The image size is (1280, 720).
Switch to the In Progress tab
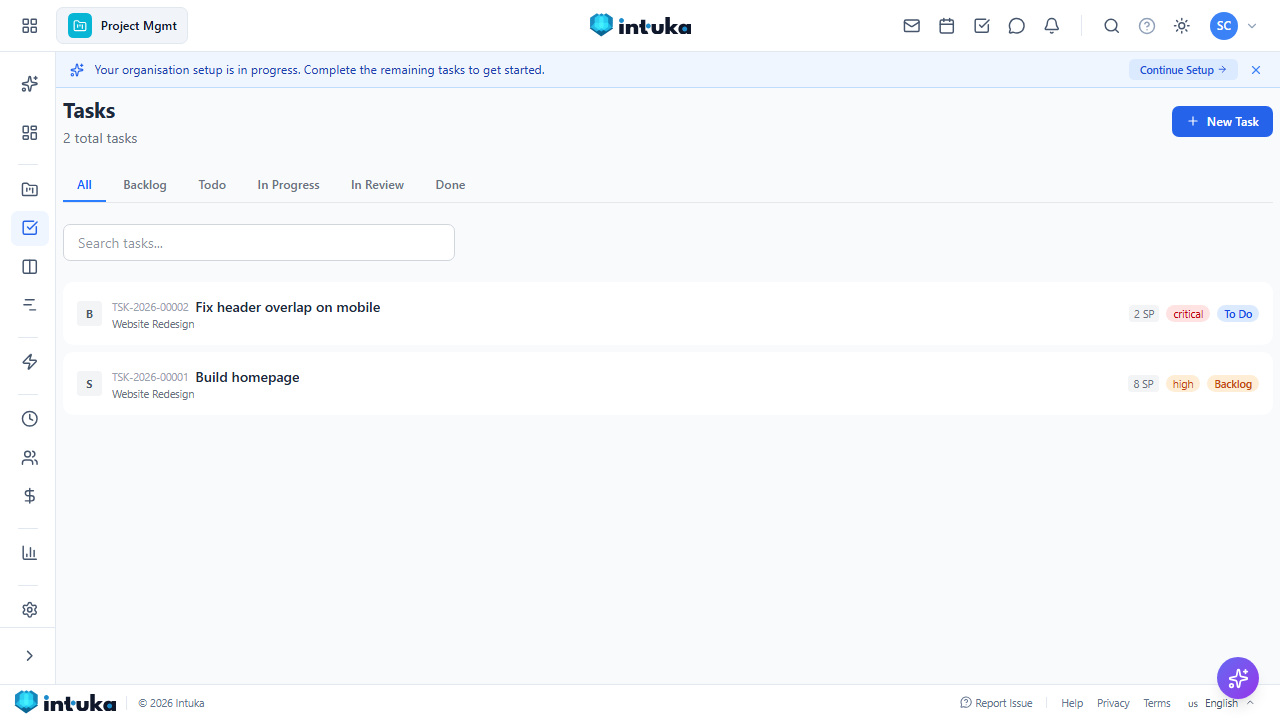(288, 185)
